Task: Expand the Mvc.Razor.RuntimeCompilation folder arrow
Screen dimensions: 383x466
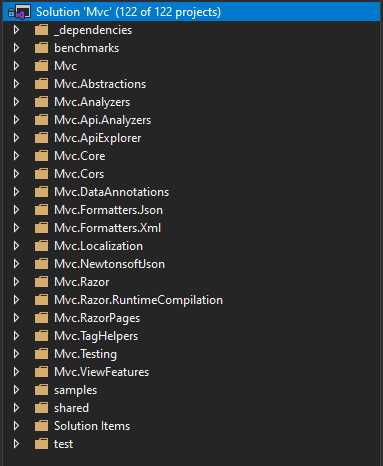Action: [16, 300]
